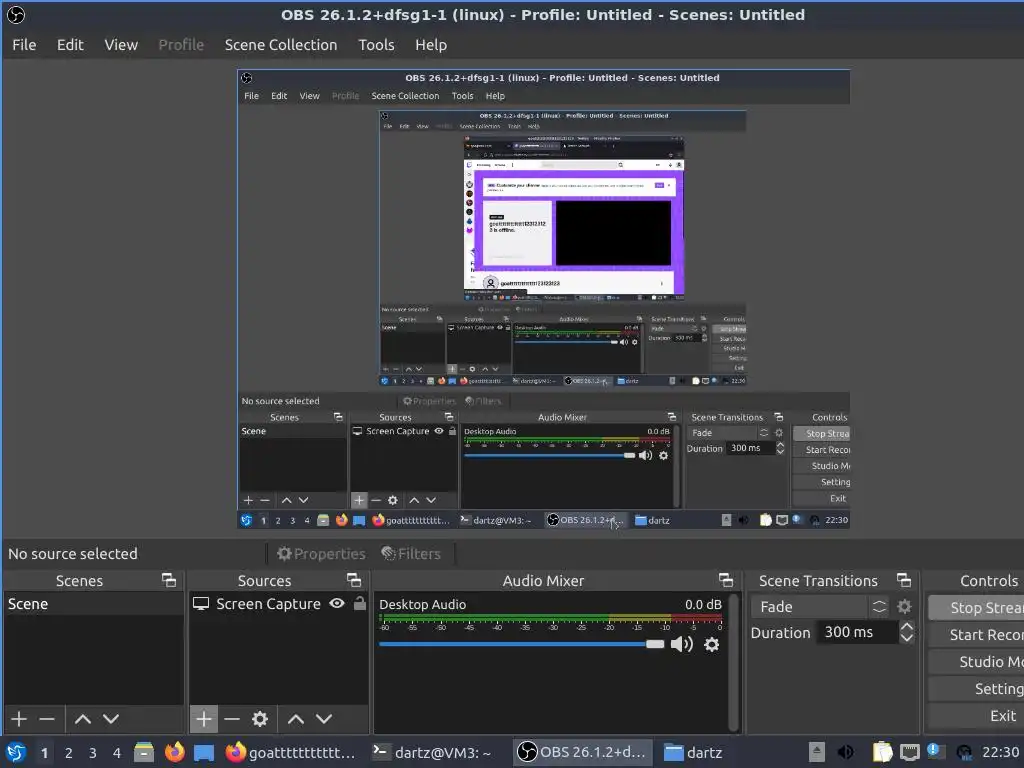Open the network tray icon
Screen dimensions: 1024x768
pyautogui.click(x=910, y=752)
